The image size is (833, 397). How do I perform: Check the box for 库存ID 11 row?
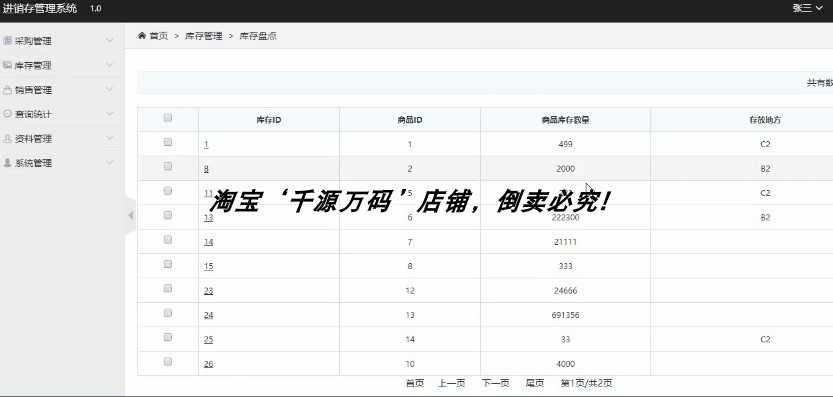click(168, 191)
